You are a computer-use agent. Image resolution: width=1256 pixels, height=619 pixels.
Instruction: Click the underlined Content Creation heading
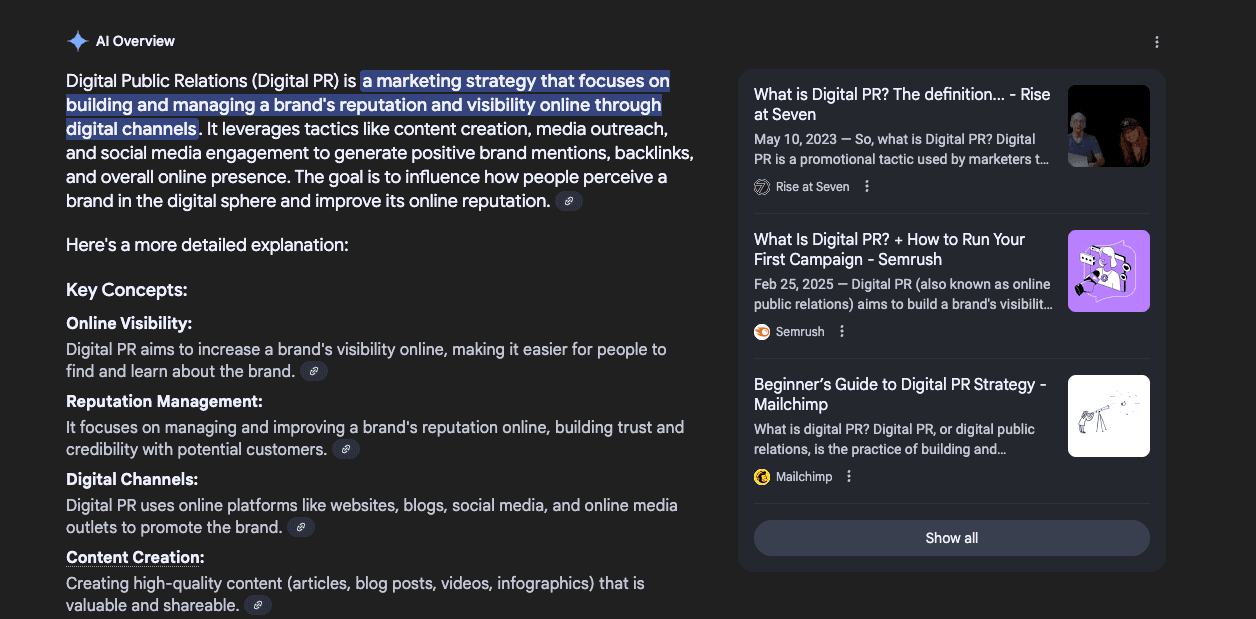click(135, 557)
